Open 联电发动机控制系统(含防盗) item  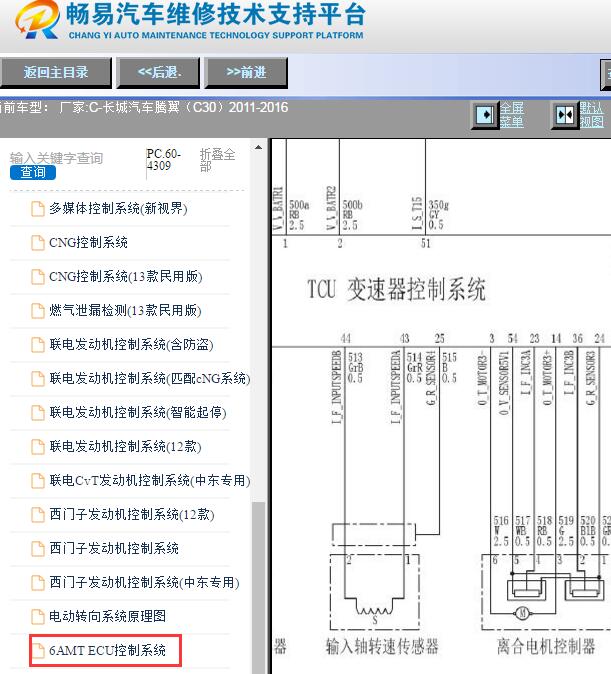point(131,344)
